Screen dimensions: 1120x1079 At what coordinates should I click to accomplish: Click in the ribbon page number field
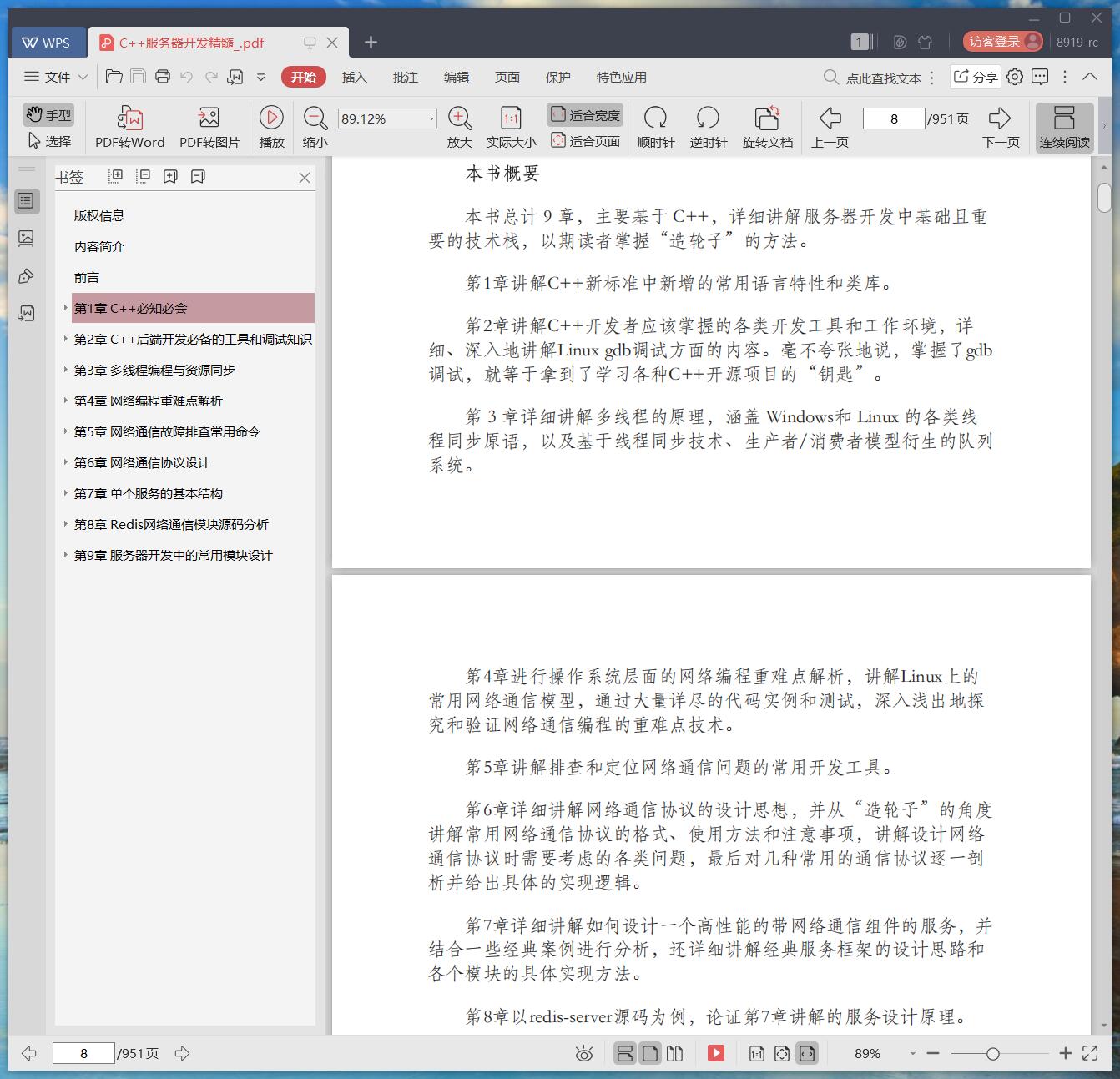tap(894, 118)
